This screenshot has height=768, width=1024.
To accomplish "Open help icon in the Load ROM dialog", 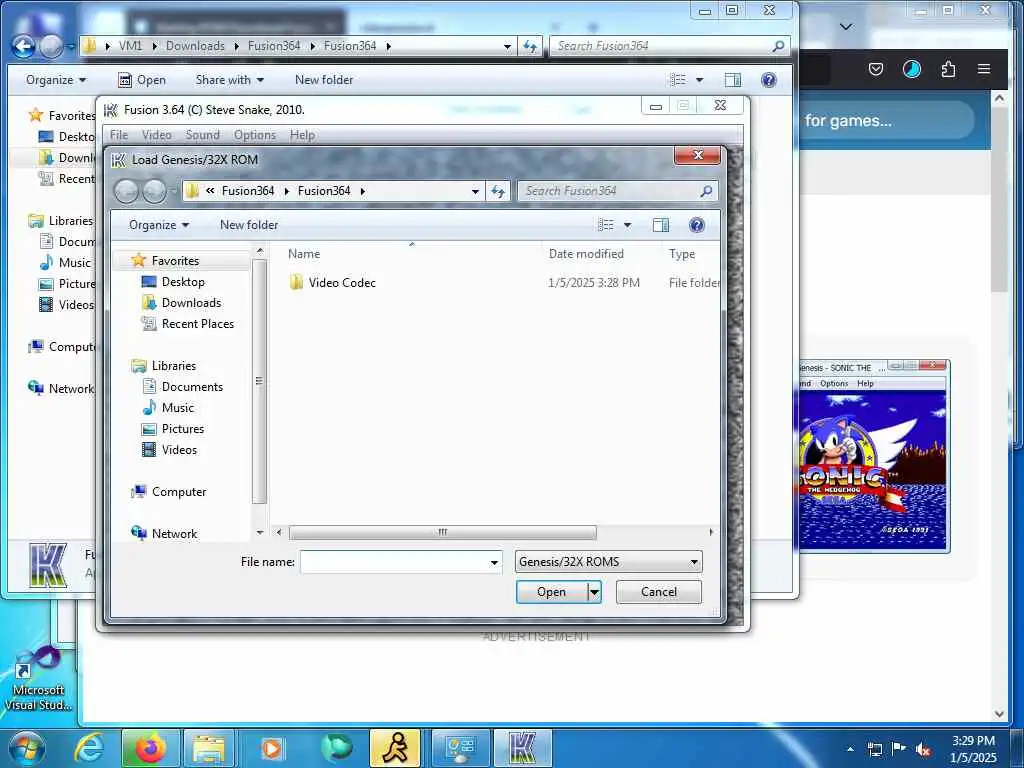I will [697, 225].
